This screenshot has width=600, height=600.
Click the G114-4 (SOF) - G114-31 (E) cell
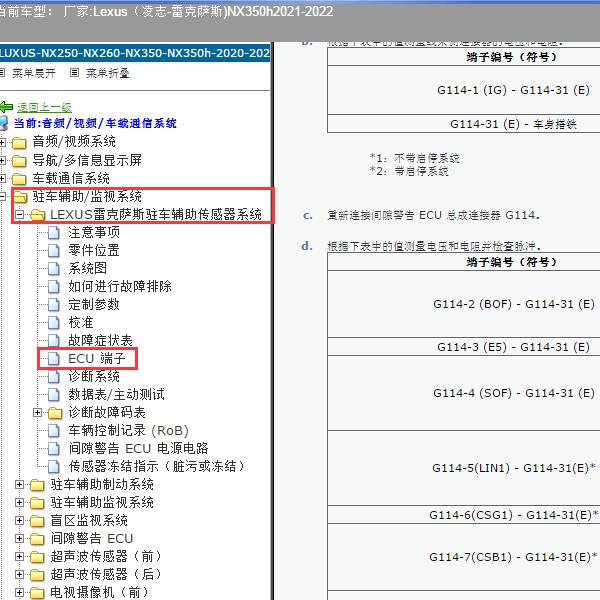pos(514,393)
